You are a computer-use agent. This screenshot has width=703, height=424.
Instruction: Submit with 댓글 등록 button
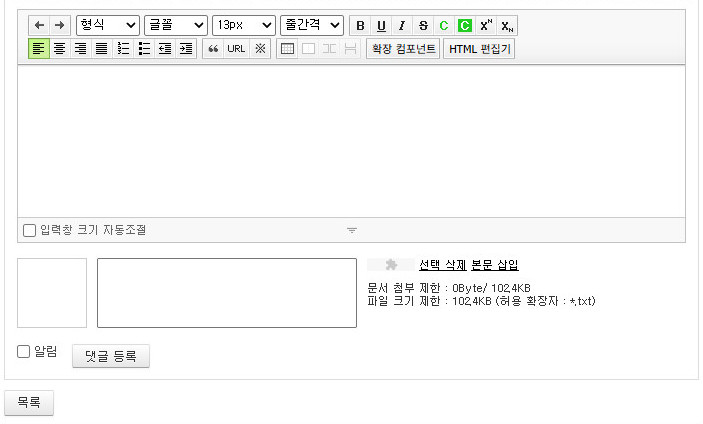point(111,356)
